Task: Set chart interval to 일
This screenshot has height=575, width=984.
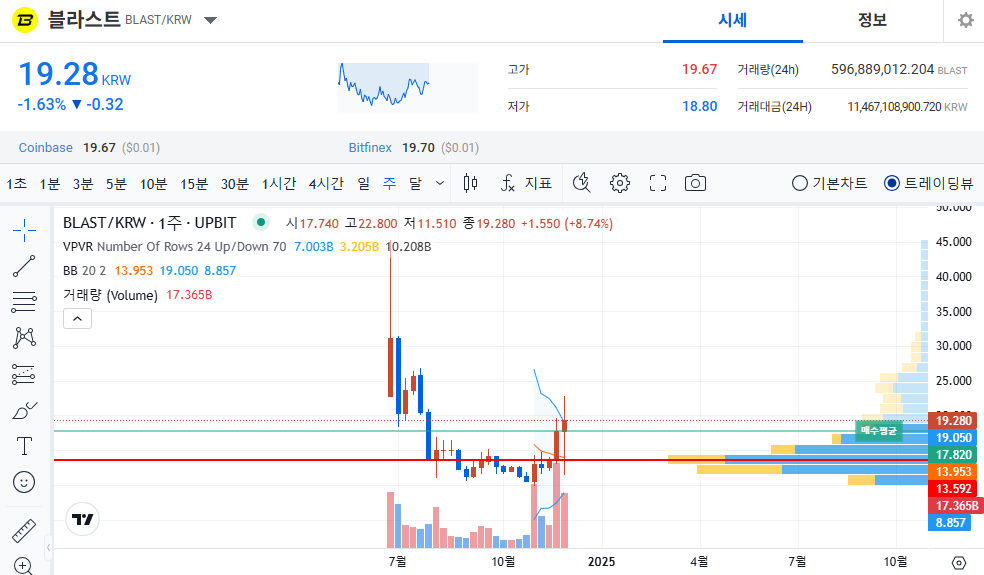Action: [364, 183]
